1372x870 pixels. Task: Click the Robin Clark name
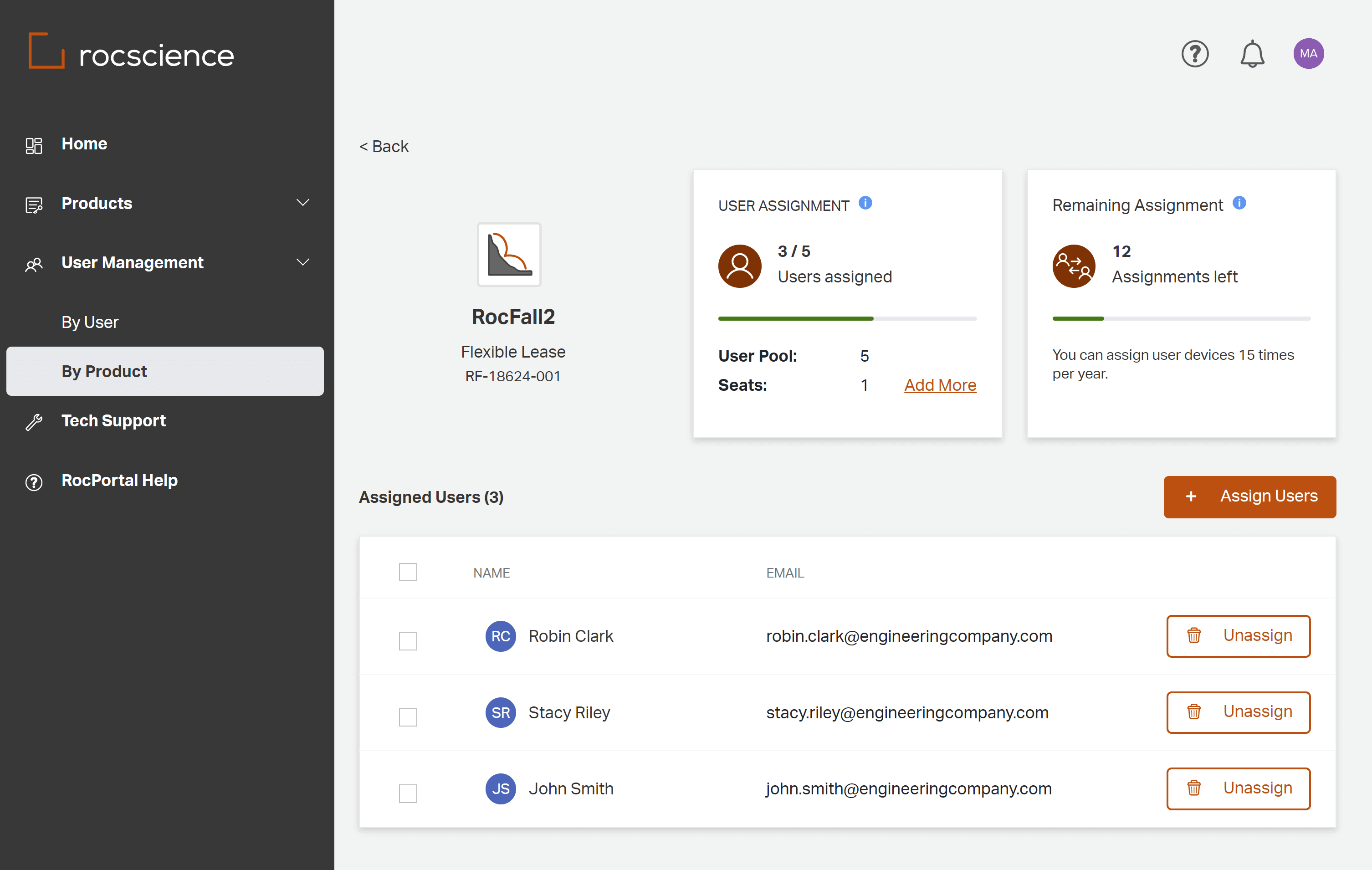(x=571, y=636)
